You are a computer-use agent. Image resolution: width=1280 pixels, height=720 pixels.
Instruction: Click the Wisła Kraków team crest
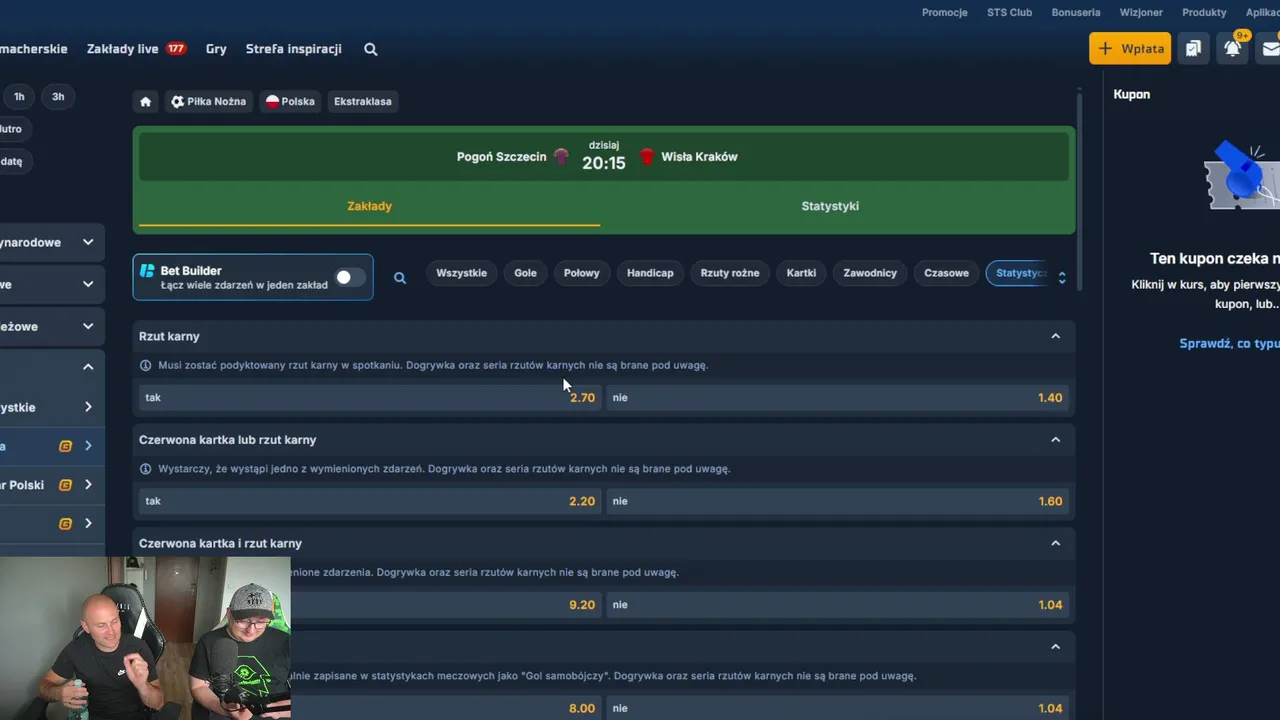(647, 156)
